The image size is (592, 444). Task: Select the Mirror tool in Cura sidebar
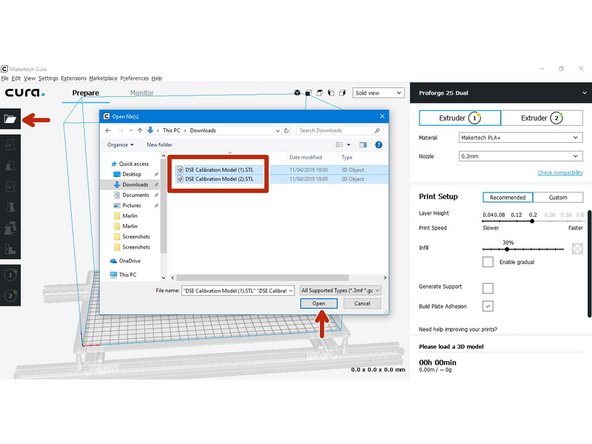pyautogui.click(x=10, y=207)
